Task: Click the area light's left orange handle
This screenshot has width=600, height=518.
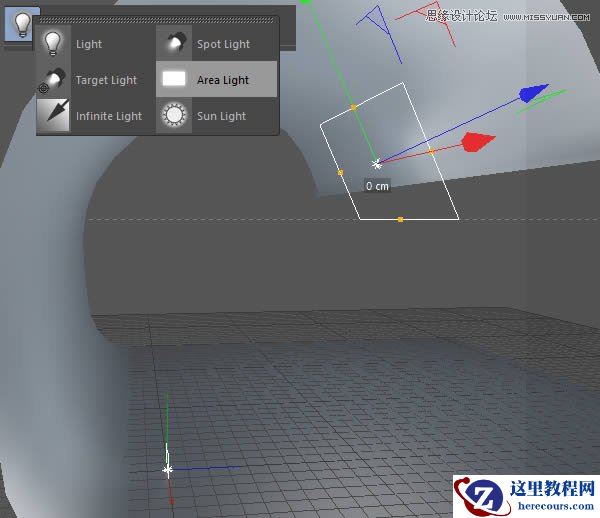Action: (x=341, y=173)
